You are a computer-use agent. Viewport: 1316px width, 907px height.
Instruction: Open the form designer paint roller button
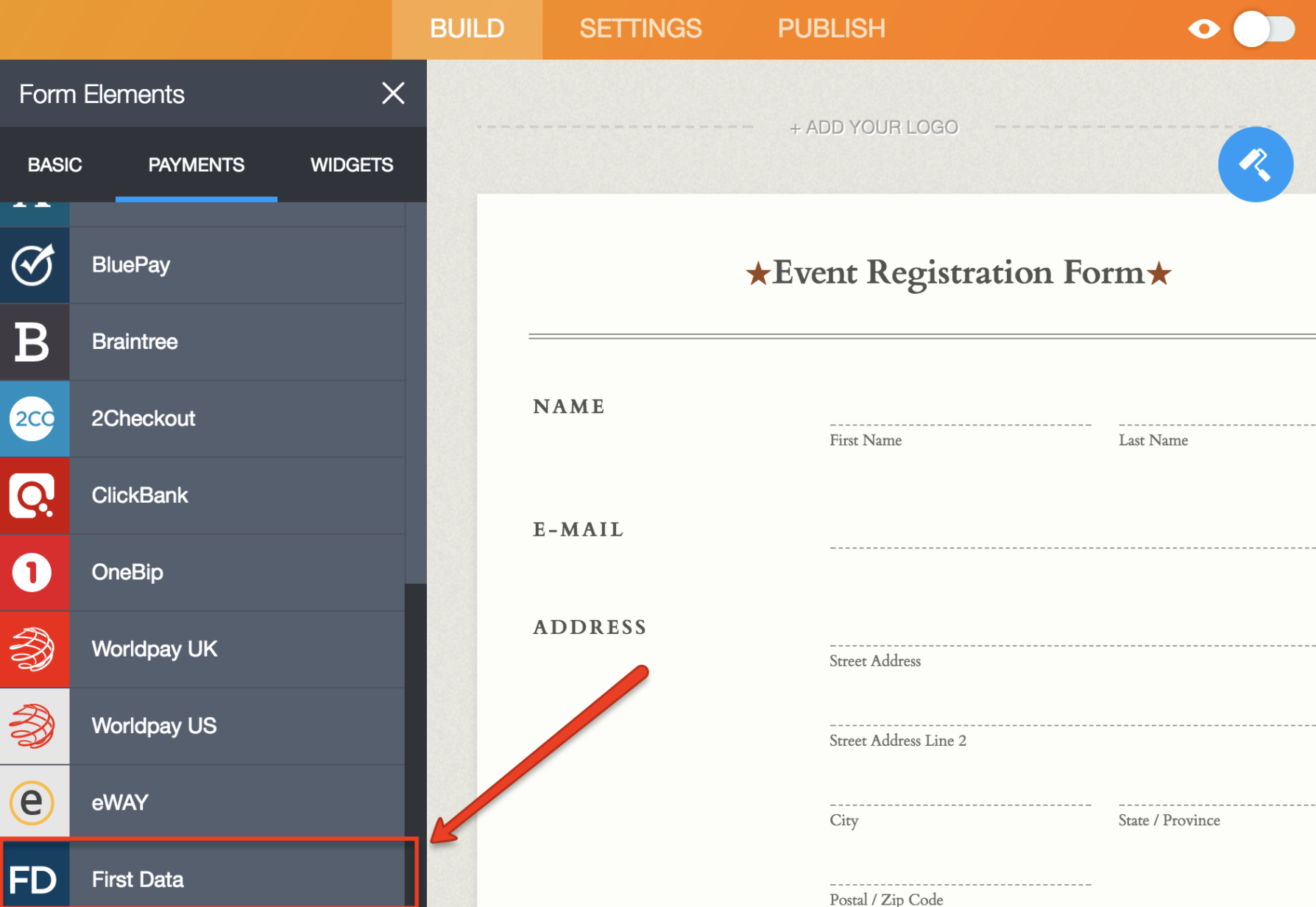tap(1256, 164)
